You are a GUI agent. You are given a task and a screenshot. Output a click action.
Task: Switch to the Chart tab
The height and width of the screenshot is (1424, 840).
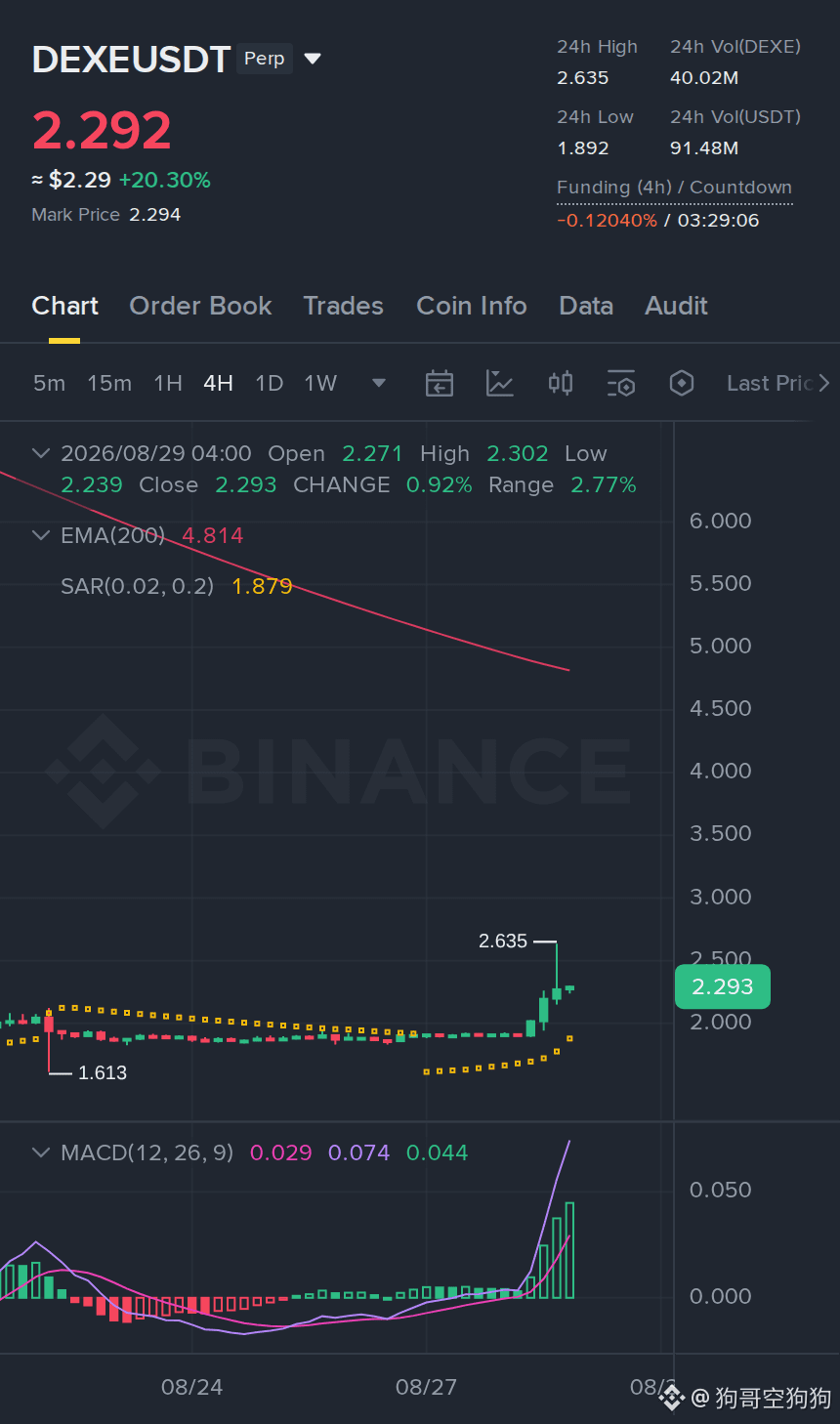(64, 306)
